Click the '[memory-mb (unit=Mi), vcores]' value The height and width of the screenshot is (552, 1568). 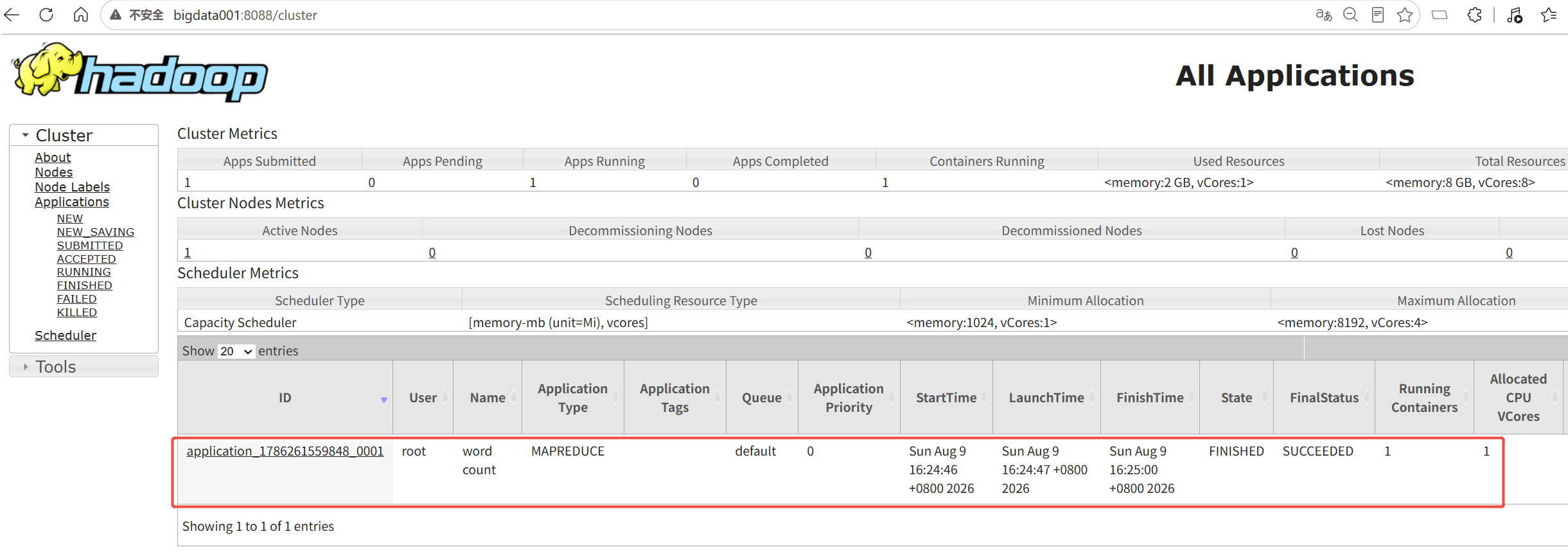pyautogui.click(x=558, y=323)
